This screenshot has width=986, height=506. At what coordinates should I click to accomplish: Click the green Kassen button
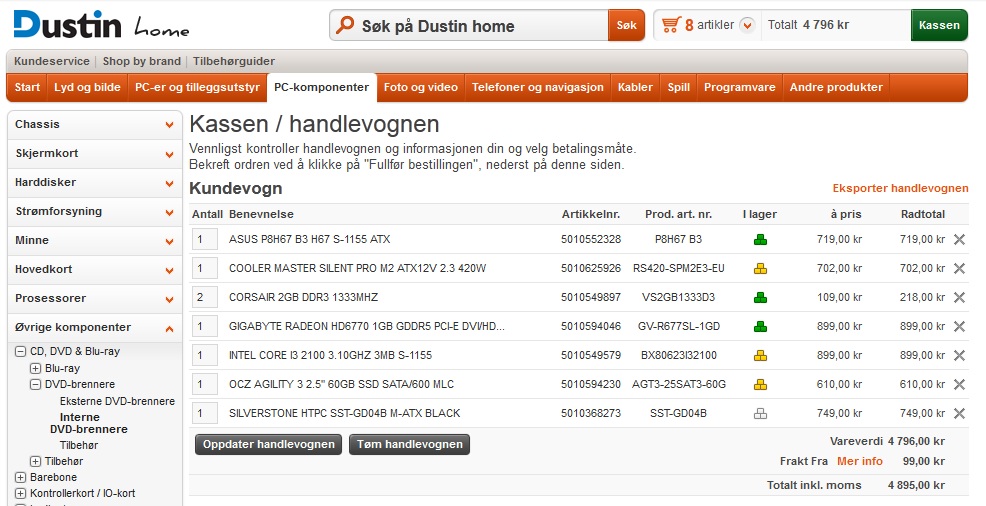pos(939,25)
